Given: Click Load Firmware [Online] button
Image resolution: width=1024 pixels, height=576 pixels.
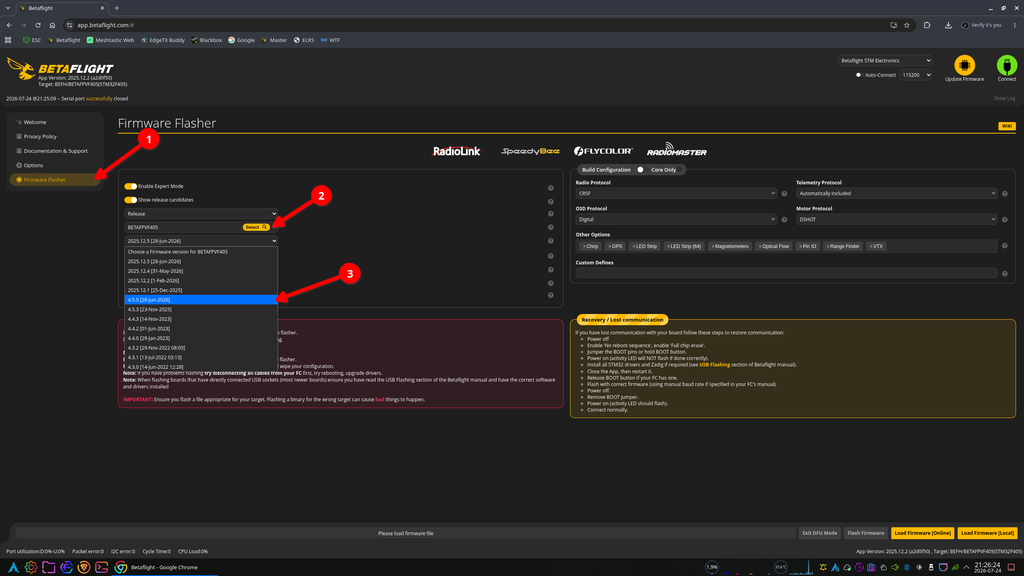Looking at the screenshot, I should pos(922,533).
